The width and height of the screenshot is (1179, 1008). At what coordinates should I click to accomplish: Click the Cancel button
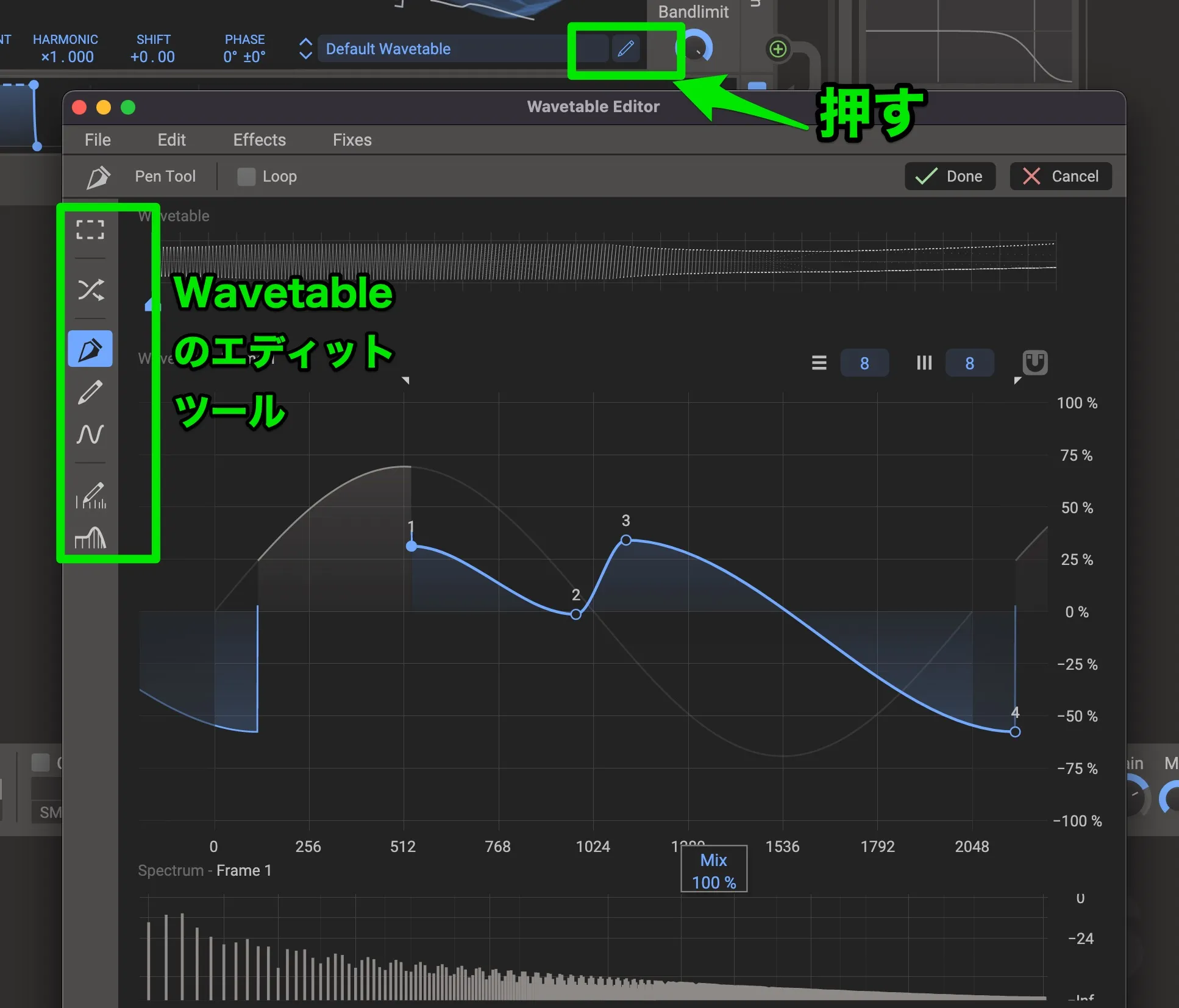(x=1061, y=177)
